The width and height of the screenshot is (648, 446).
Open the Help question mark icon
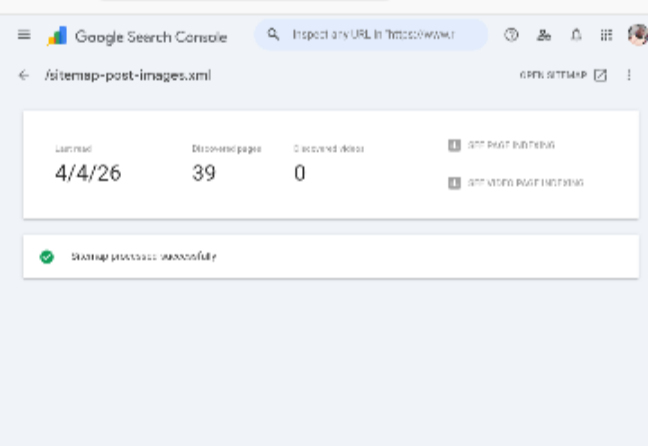[511, 35]
